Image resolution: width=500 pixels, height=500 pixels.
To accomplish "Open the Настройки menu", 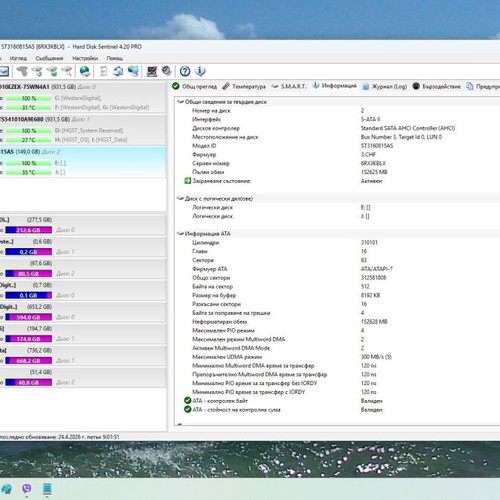I will pyautogui.click(x=85, y=58).
